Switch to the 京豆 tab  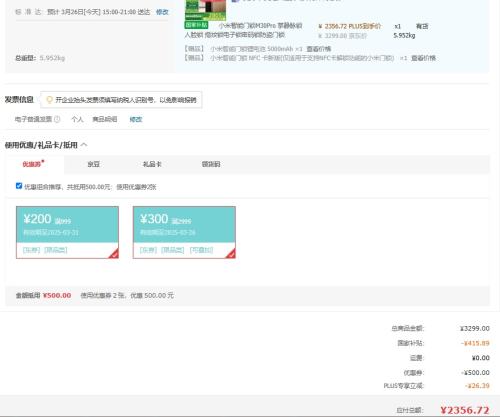[93, 164]
